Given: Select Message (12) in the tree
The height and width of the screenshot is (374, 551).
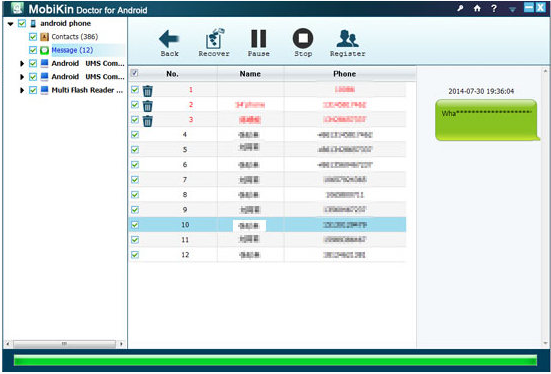Looking at the screenshot, I should [x=72, y=50].
